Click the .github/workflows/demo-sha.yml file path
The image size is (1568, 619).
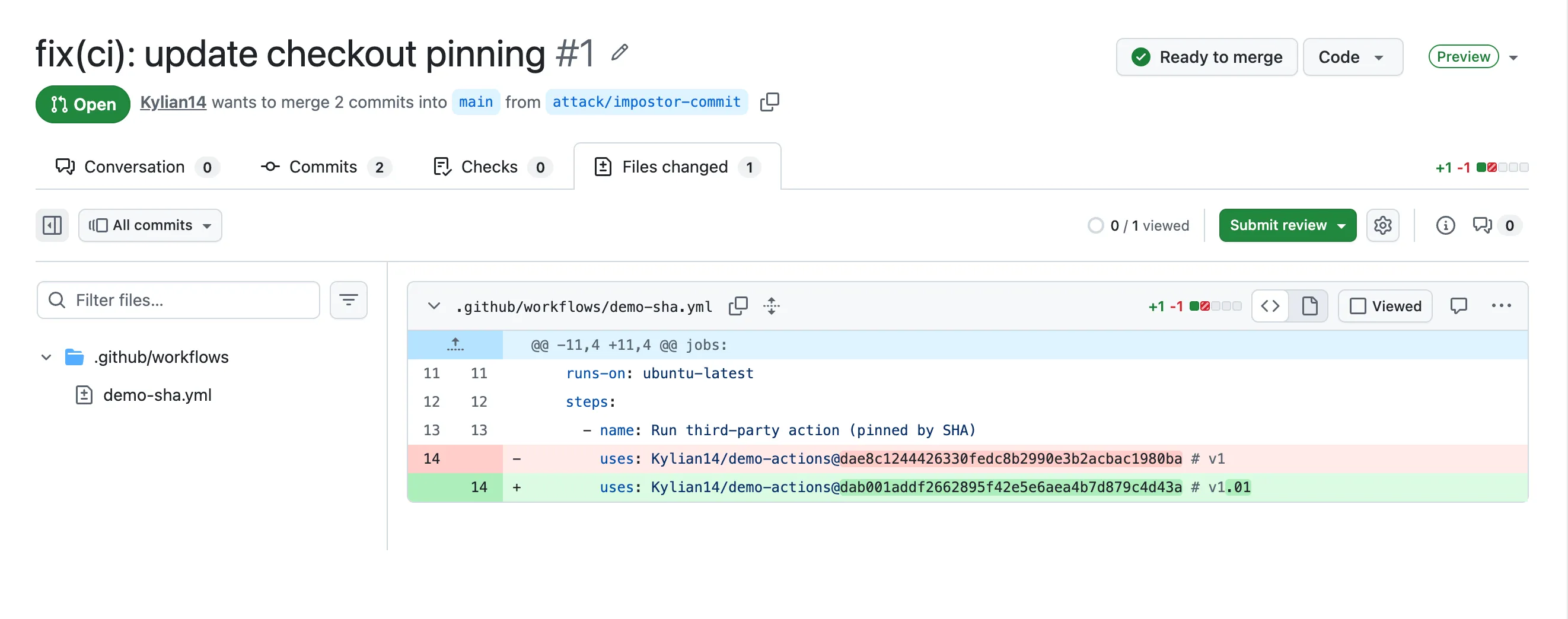[584, 307]
